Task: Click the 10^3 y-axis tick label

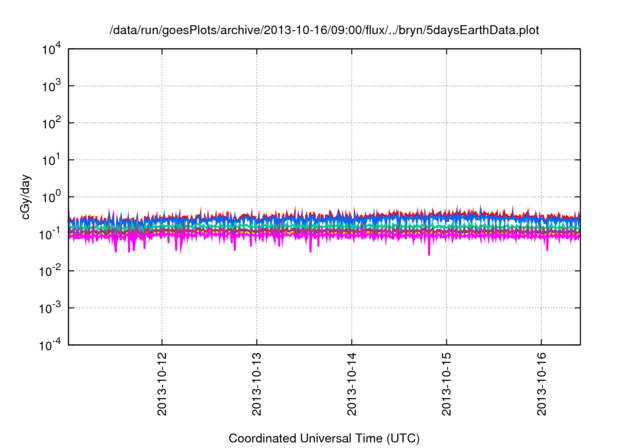Action: tap(52, 86)
